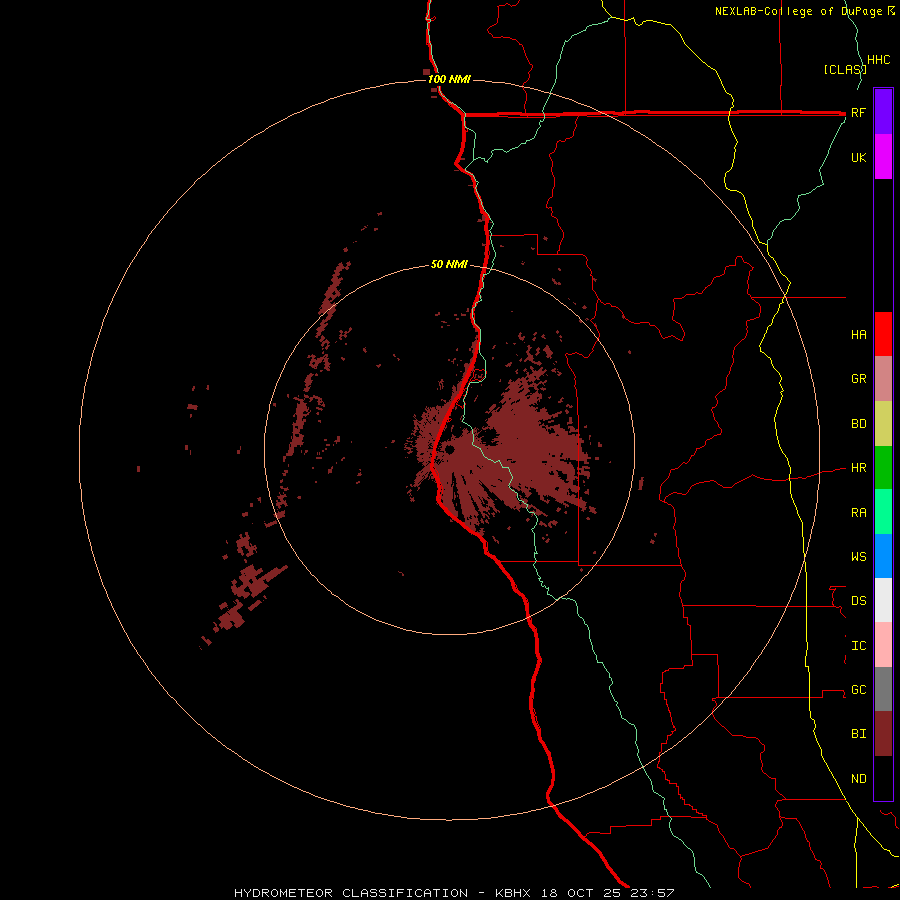This screenshot has height=900, width=900.
Task: Click the dark red BI legend swatch
Action: (x=883, y=734)
